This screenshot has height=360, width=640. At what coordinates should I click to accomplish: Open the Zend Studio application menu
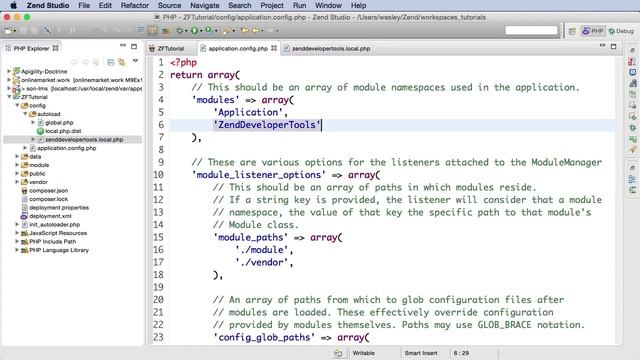point(48,5)
